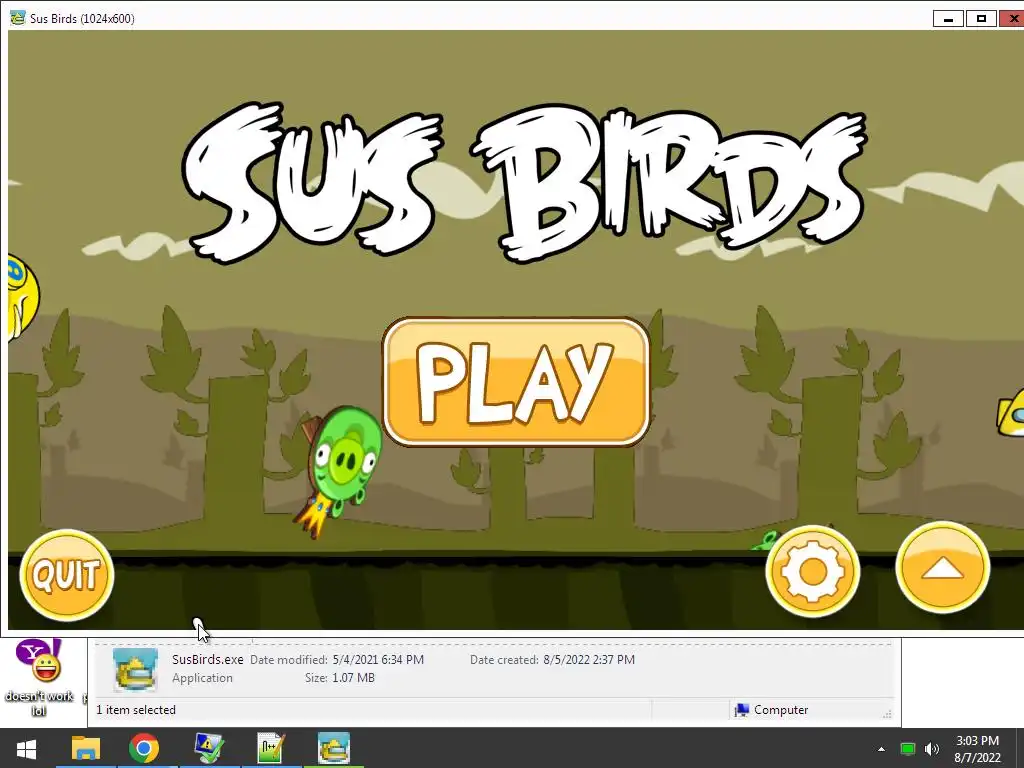Click the Size value 1.07 MB
1024x768 pixels.
click(353, 678)
